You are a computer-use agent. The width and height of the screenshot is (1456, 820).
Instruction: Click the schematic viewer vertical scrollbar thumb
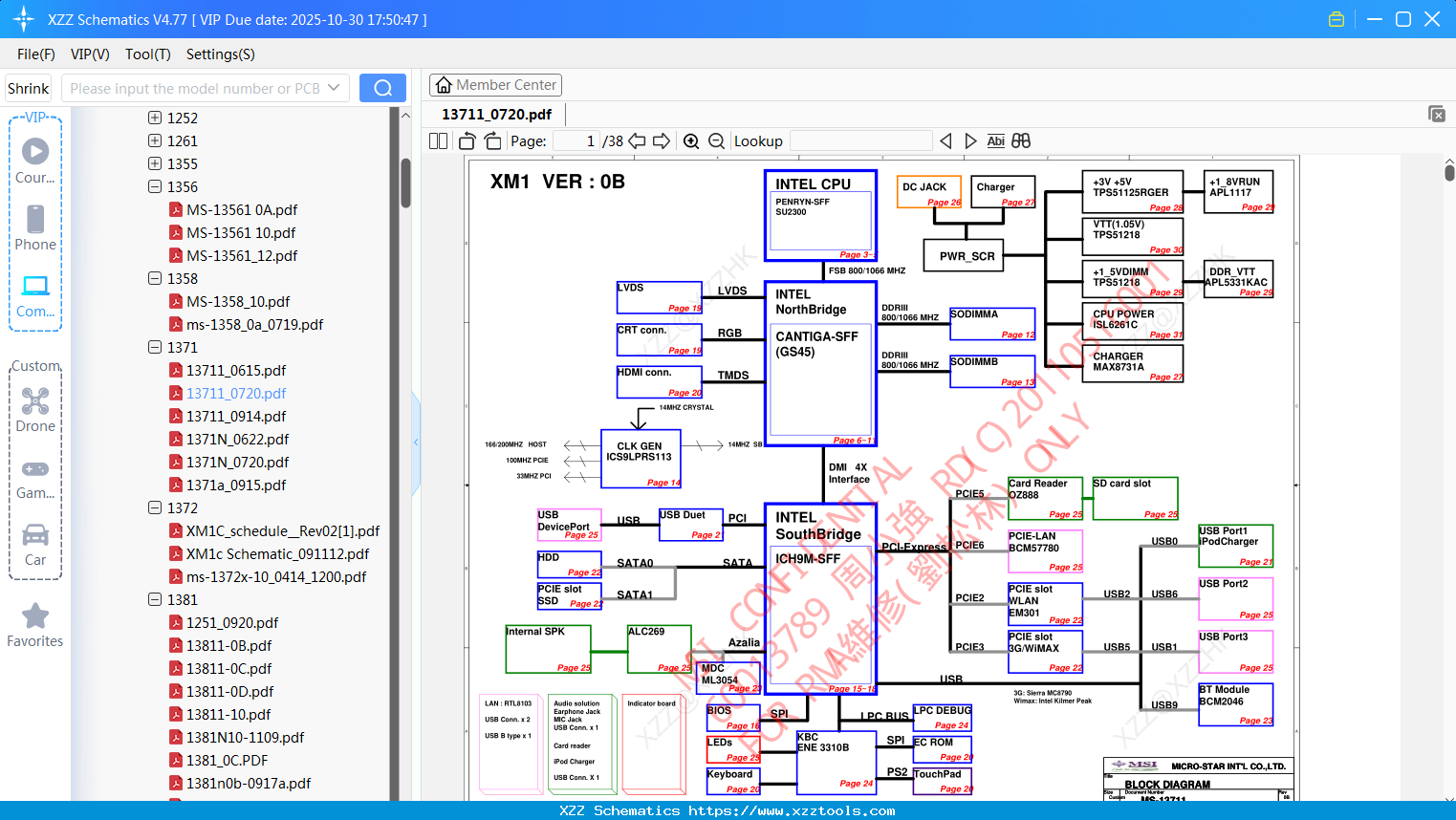[x=1449, y=172]
